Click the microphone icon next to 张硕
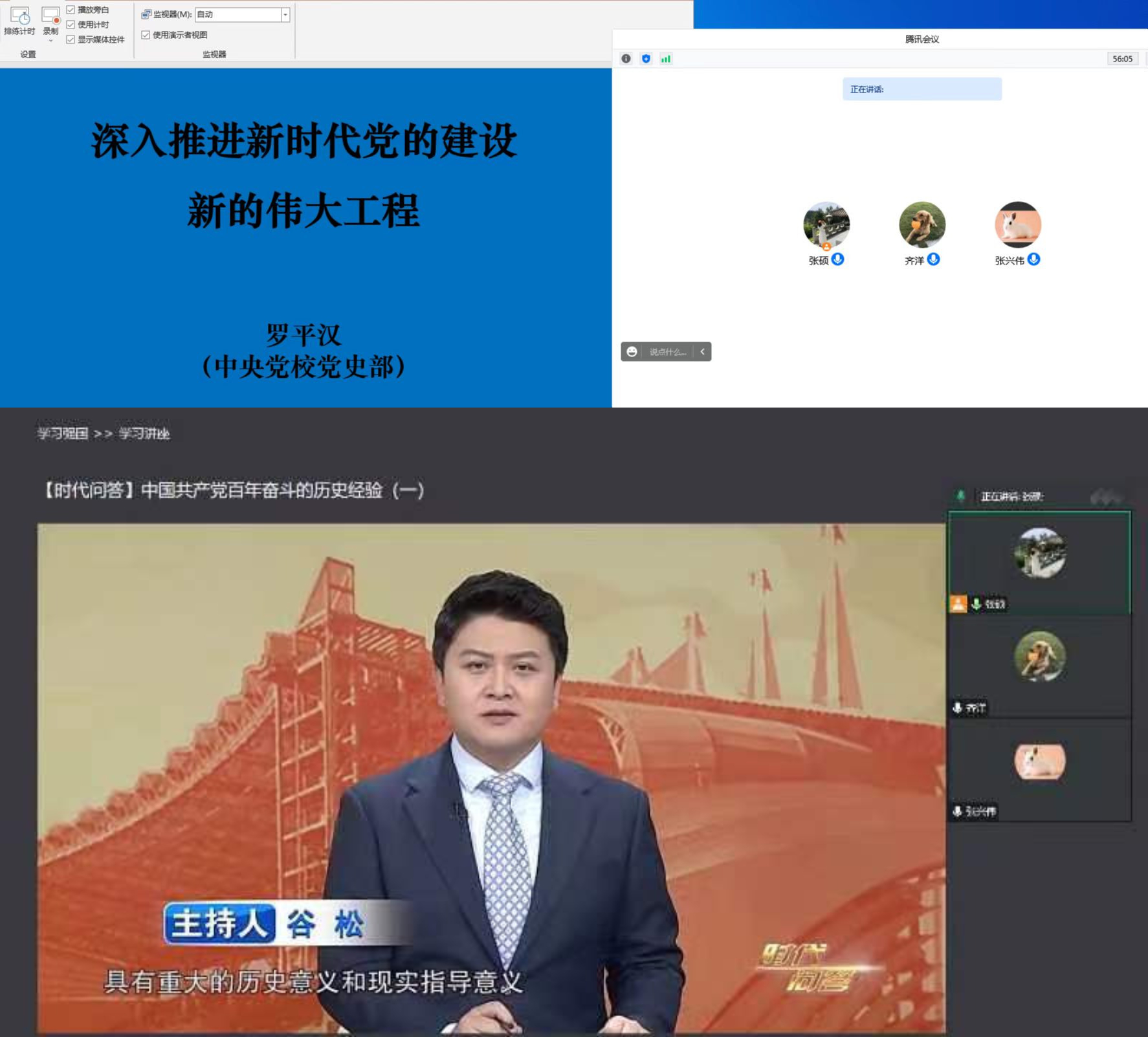Viewport: 1148px width, 1037px height. 838,259
